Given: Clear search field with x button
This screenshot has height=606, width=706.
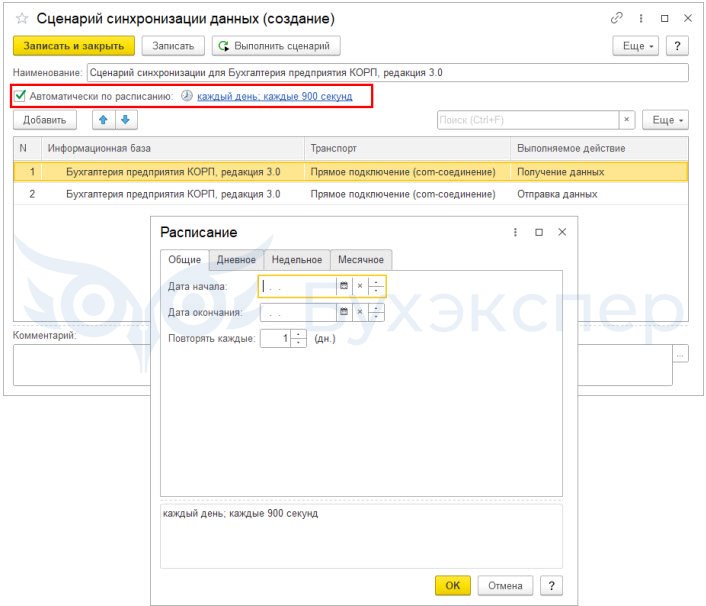Looking at the screenshot, I should (x=626, y=120).
